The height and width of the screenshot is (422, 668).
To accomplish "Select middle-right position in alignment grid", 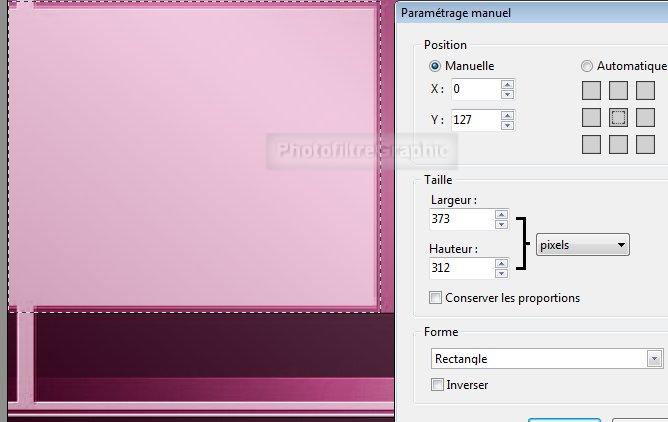I will [x=645, y=118].
